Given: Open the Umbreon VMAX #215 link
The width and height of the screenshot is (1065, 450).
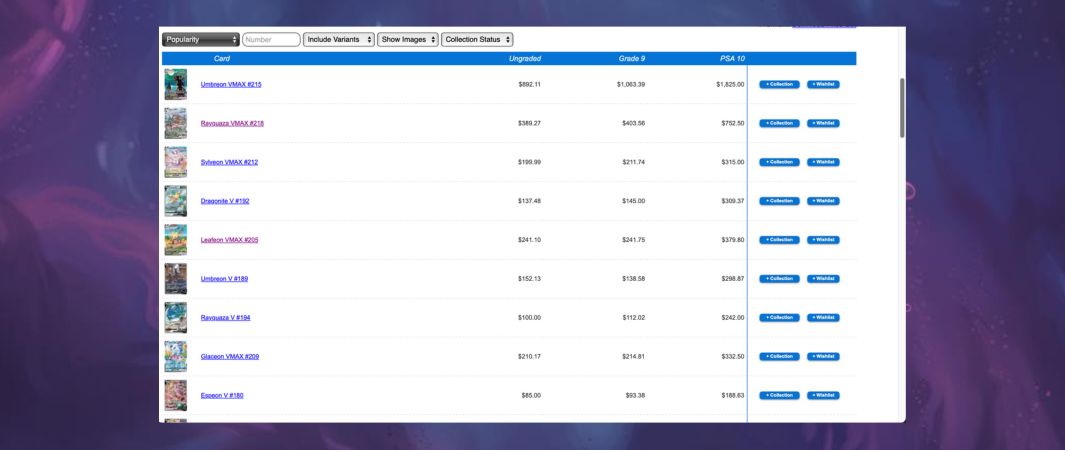Looking at the screenshot, I should [x=231, y=85].
